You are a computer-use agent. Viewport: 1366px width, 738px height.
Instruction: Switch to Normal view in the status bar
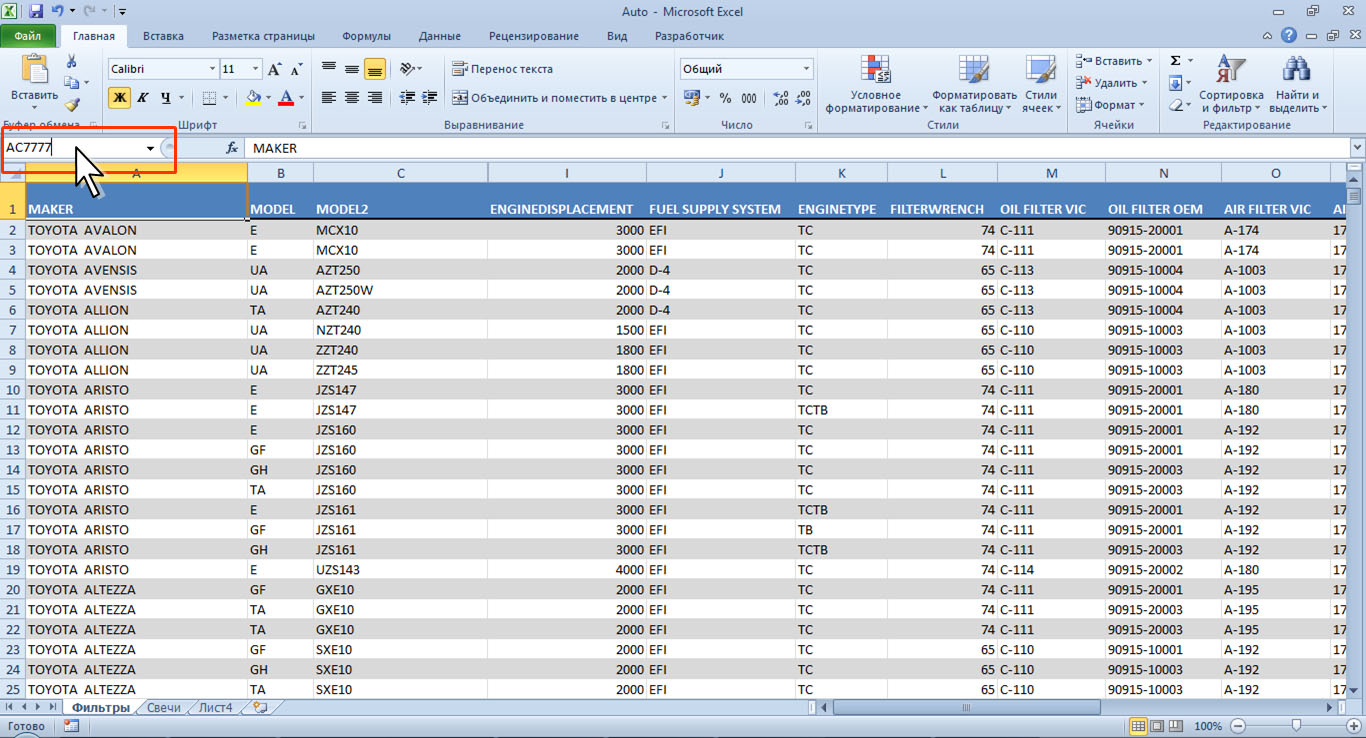[1138, 726]
